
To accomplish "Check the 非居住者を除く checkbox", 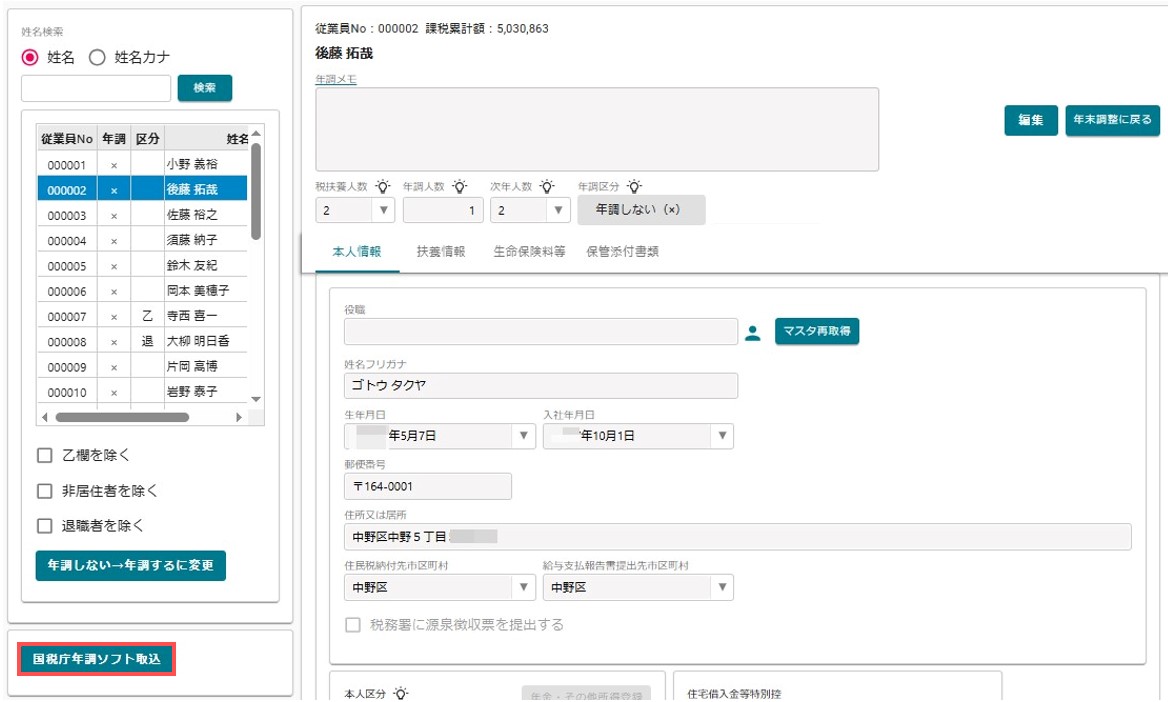I will point(45,491).
